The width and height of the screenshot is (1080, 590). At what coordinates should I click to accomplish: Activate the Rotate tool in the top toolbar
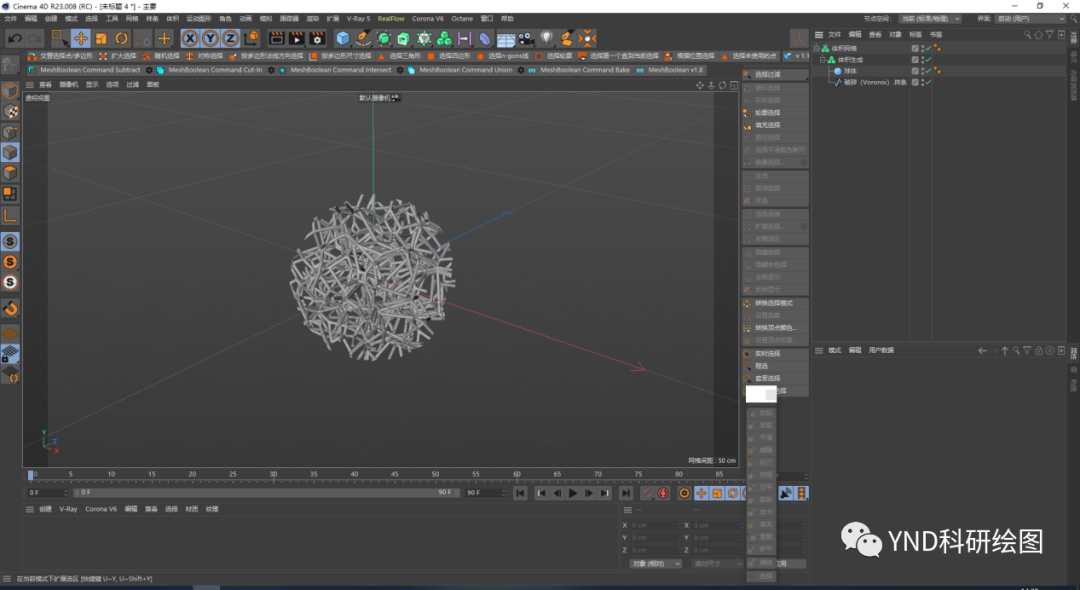pyautogui.click(x=122, y=39)
